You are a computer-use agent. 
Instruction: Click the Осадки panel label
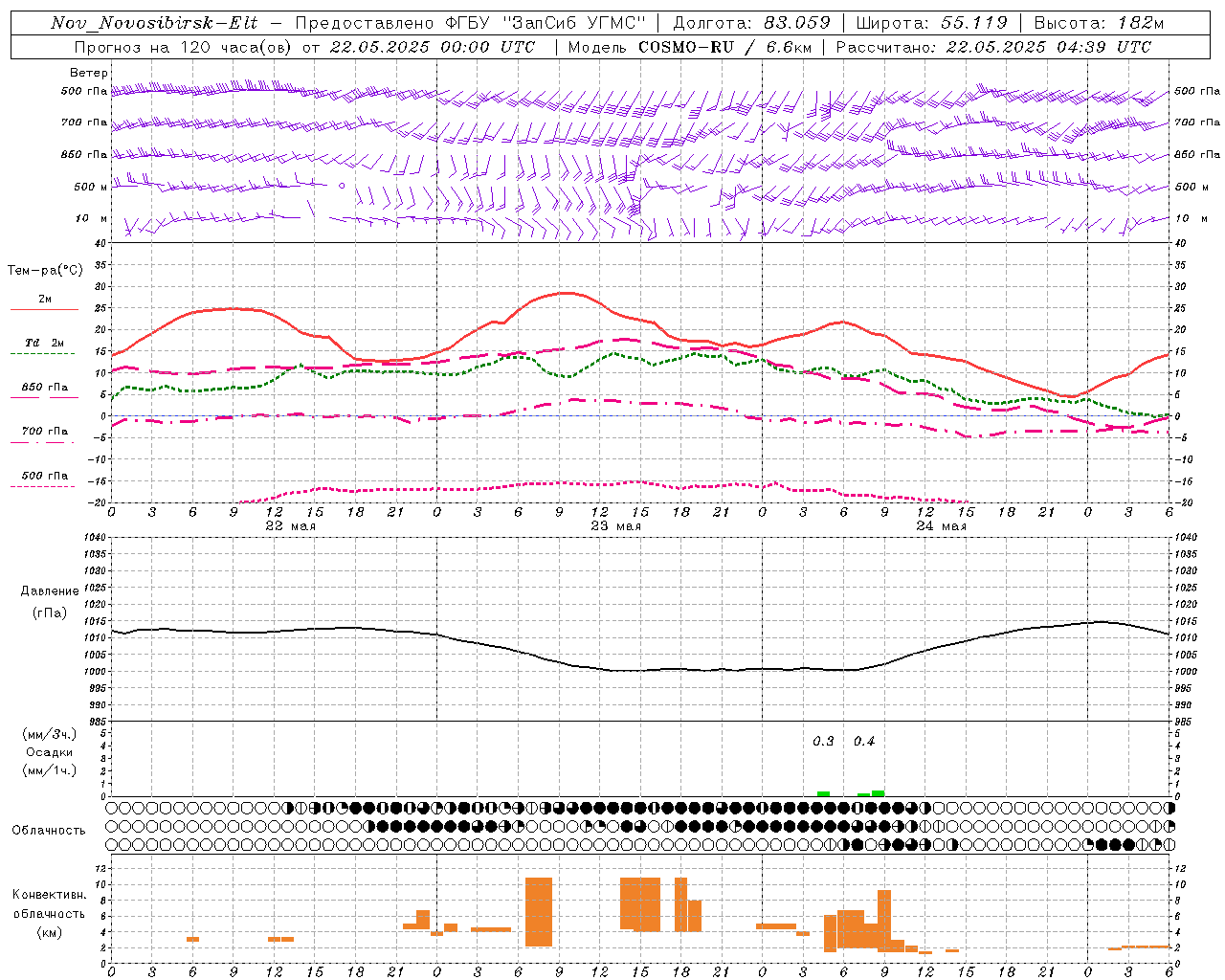[x=49, y=752]
